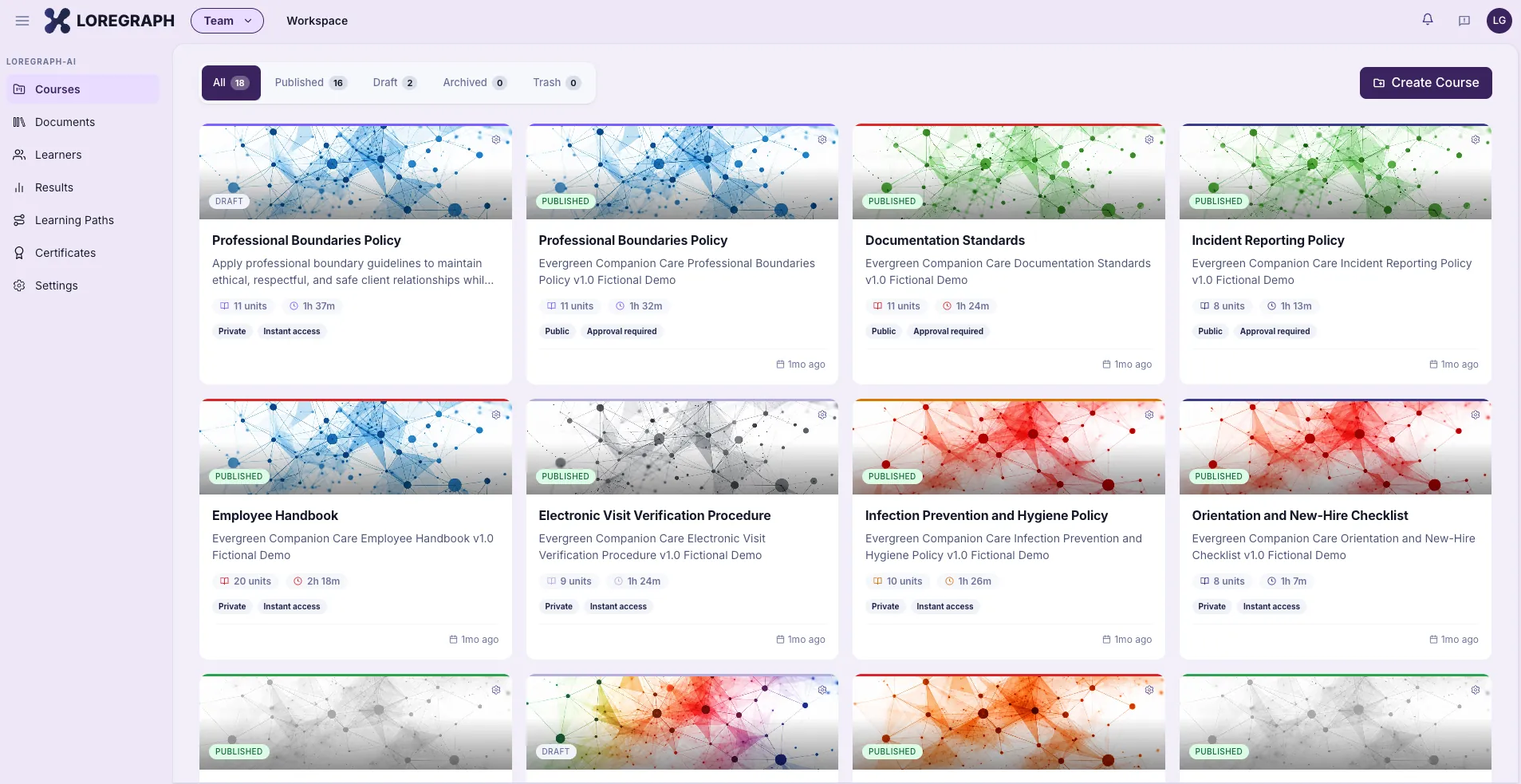The image size is (1521, 784).
Task: Expand the Team dropdown
Action: (x=227, y=21)
